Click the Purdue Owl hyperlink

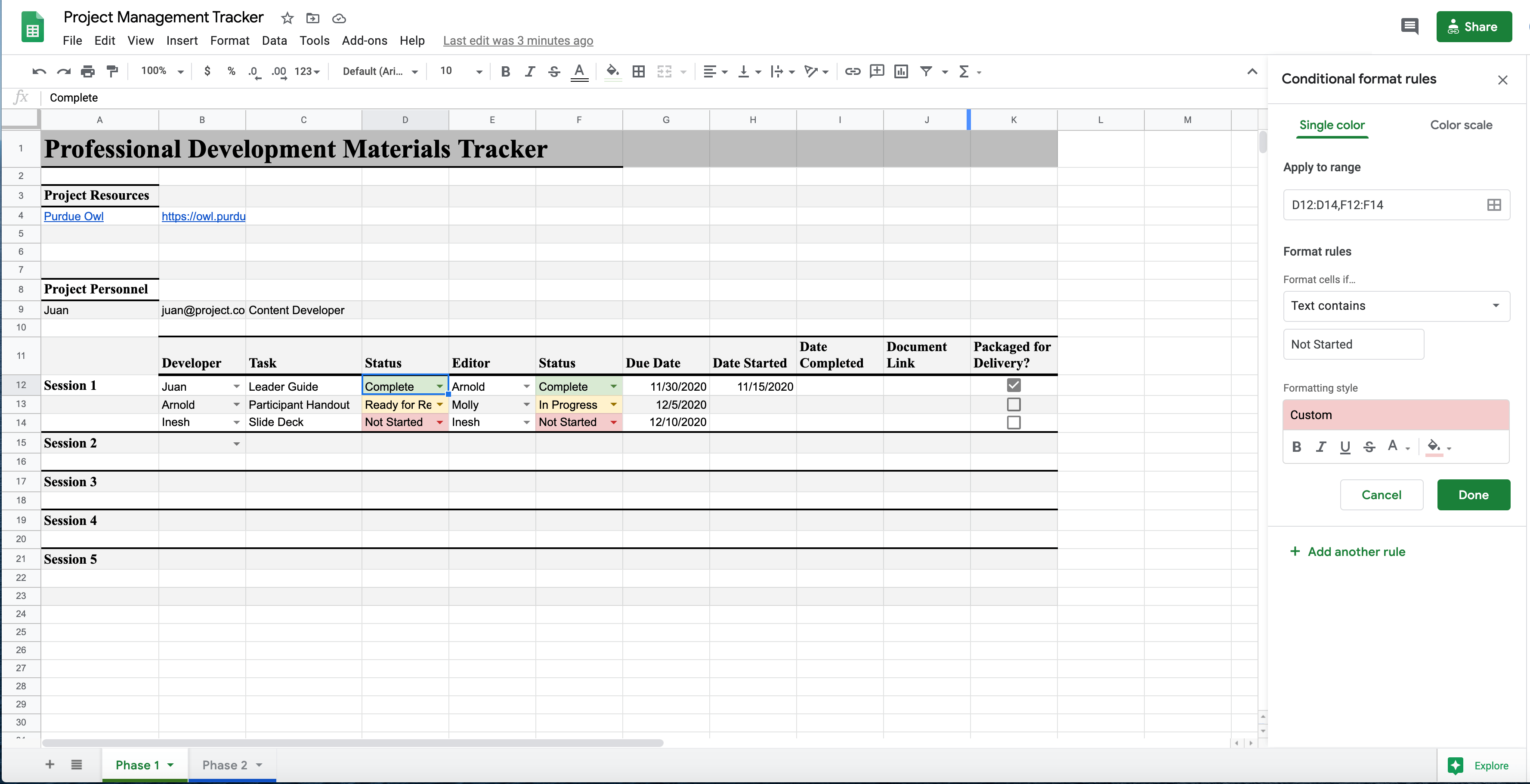pyautogui.click(x=73, y=216)
